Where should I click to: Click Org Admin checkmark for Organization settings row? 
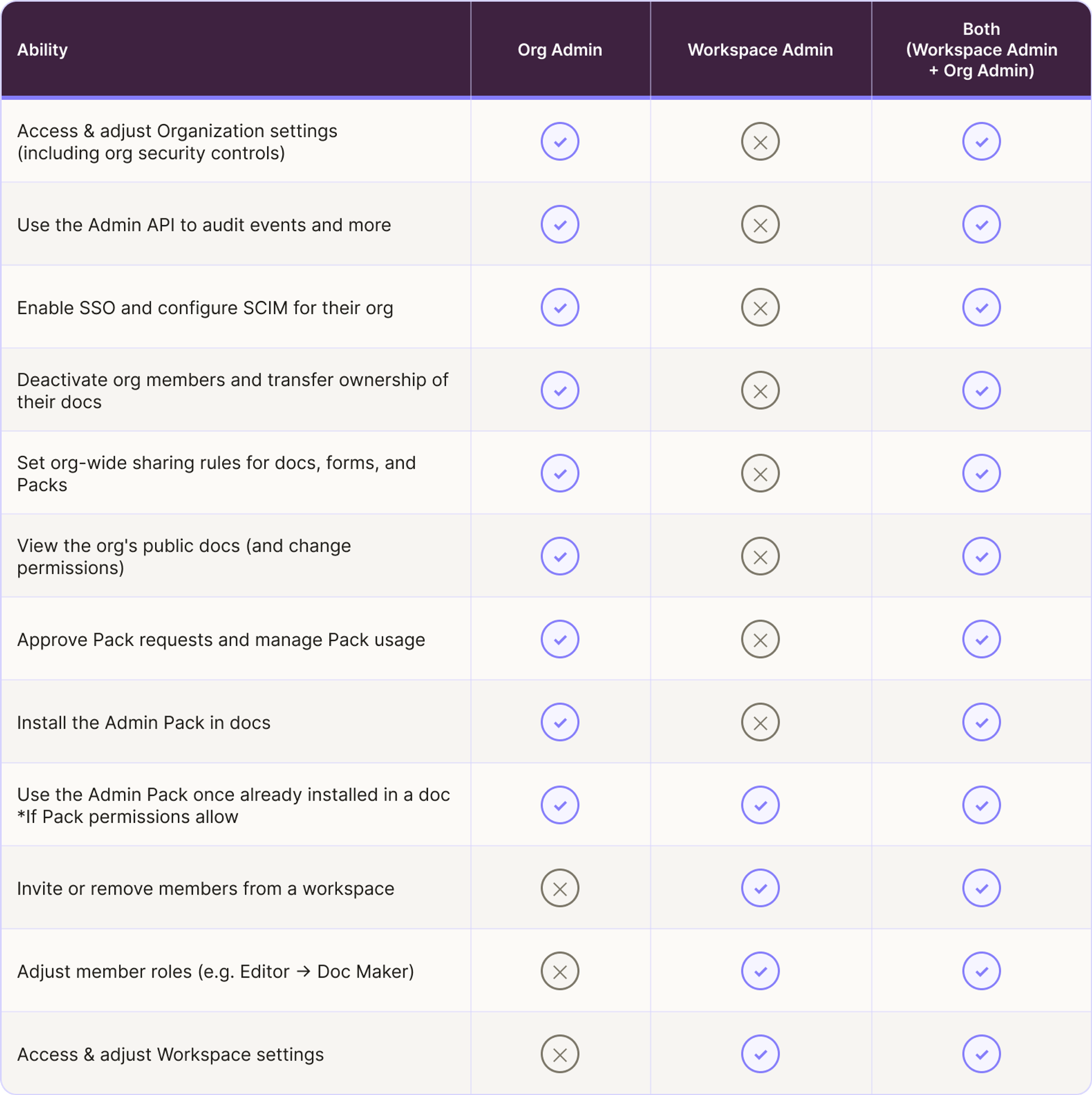pyautogui.click(x=559, y=141)
